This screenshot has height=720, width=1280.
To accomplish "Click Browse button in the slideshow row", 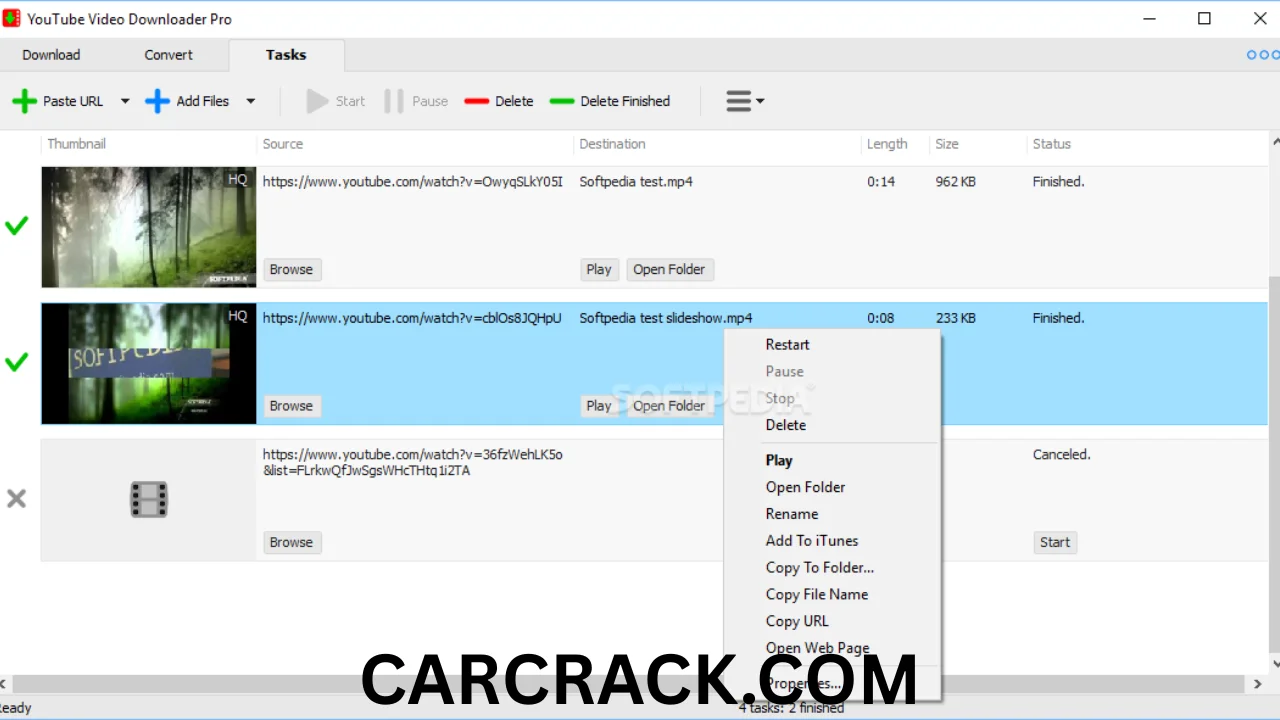I will click(291, 406).
